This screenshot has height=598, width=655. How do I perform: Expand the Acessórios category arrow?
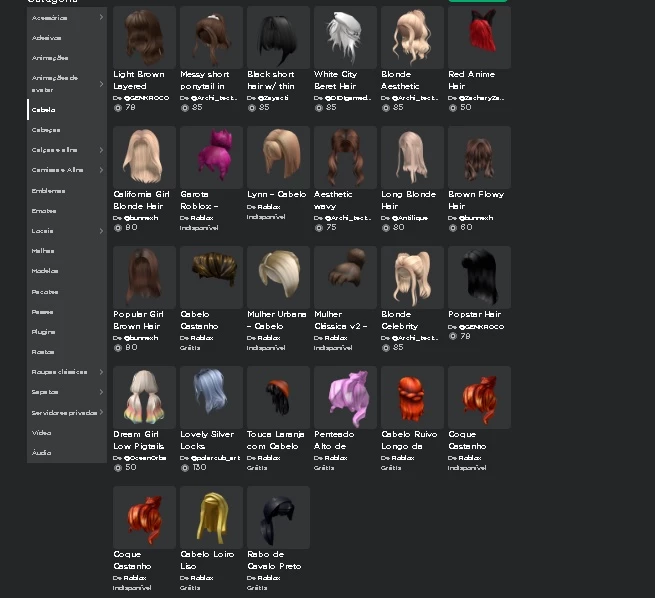[x=101, y=17]
